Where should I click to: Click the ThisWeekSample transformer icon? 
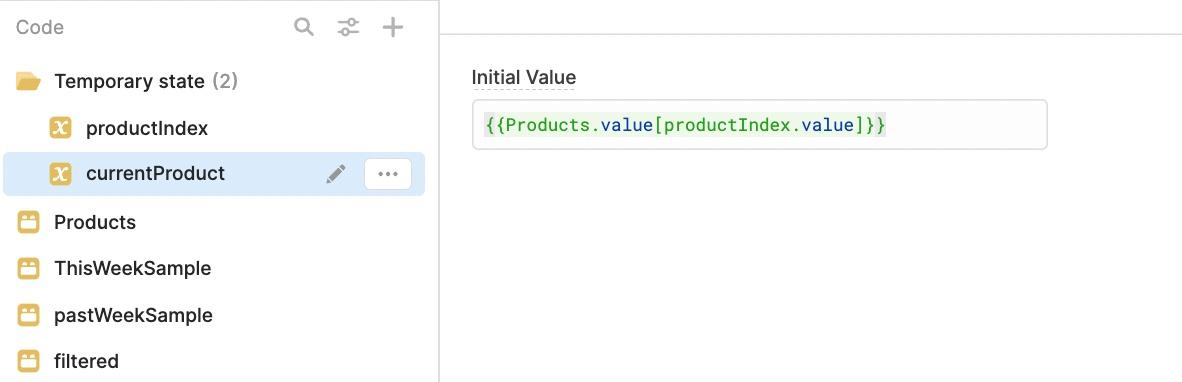tap(29, 268)
